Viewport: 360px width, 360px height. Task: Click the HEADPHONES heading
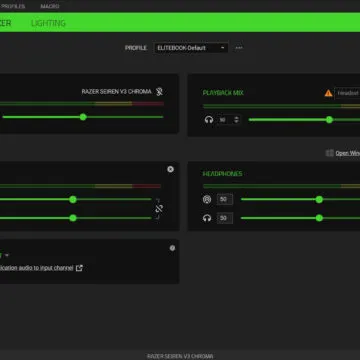(x=222, y=174)
